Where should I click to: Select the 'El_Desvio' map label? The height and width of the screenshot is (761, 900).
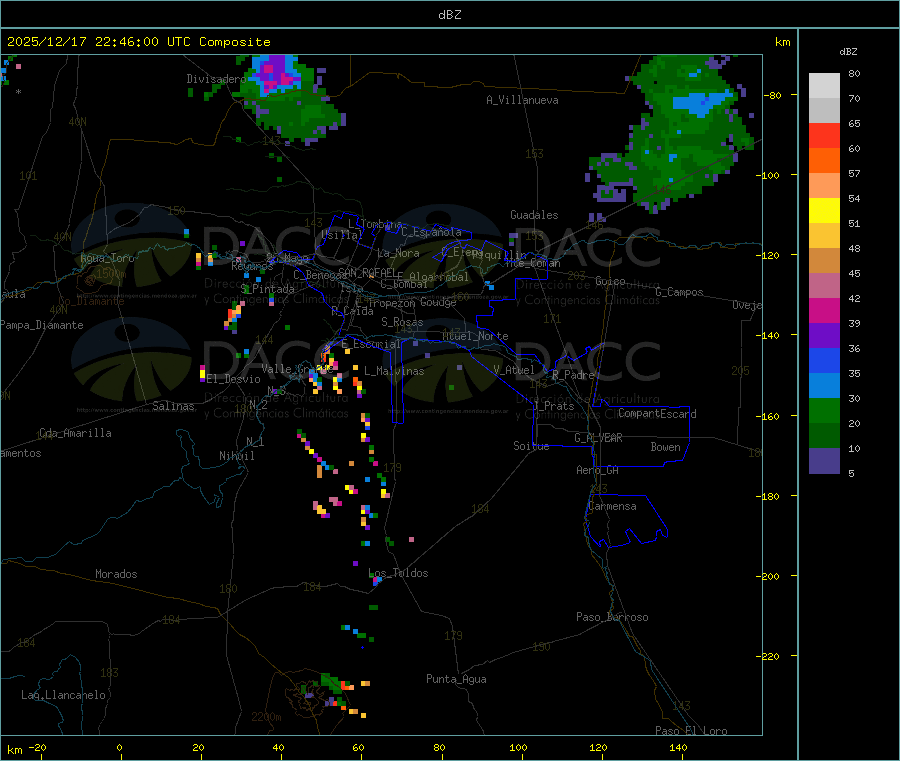(233, 379)
